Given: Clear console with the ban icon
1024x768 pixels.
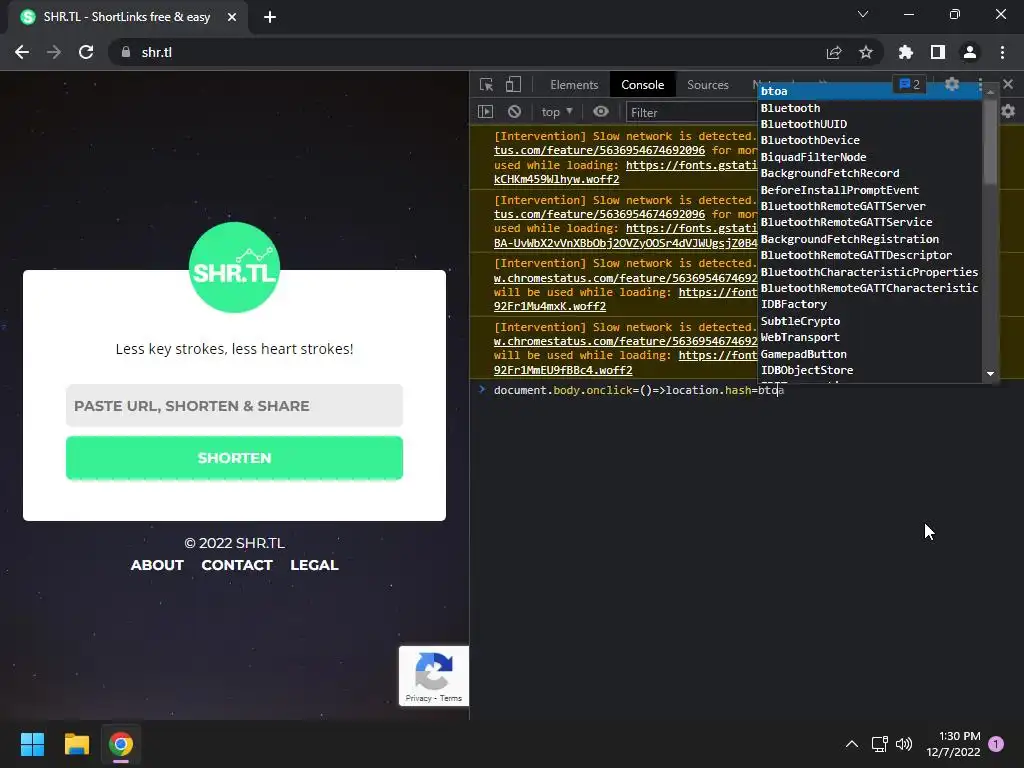Looking at the screenshot, I should point(515,112).
